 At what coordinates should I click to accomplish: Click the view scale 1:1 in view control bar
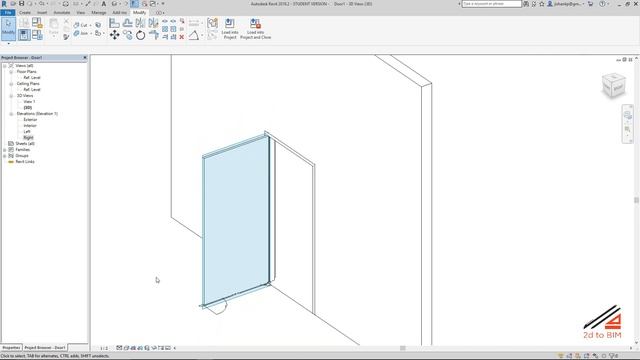104,348
